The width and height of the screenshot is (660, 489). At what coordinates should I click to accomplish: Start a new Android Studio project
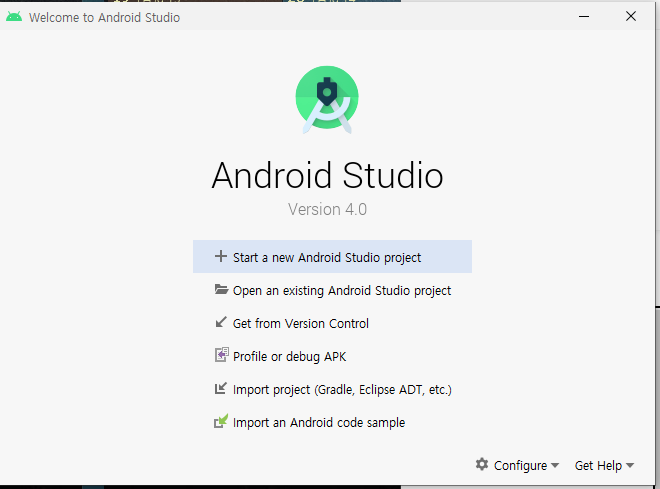332,257
